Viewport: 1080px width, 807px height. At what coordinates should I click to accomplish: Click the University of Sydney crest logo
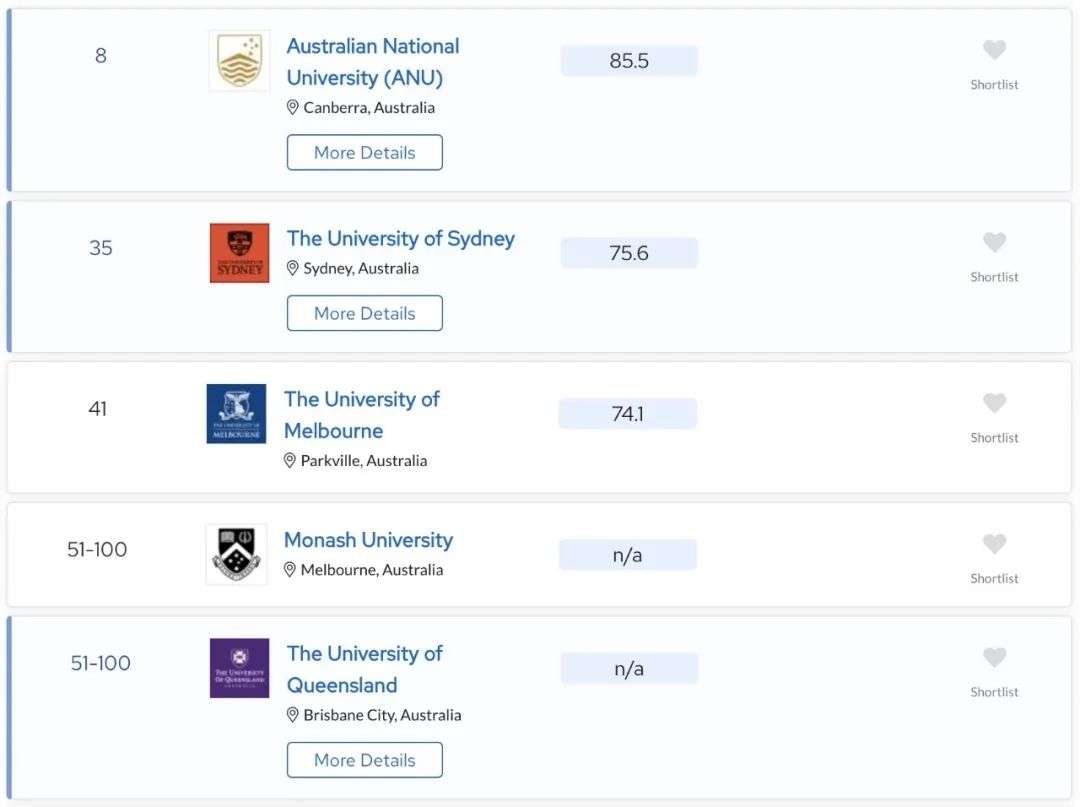(x=239, y=253)
